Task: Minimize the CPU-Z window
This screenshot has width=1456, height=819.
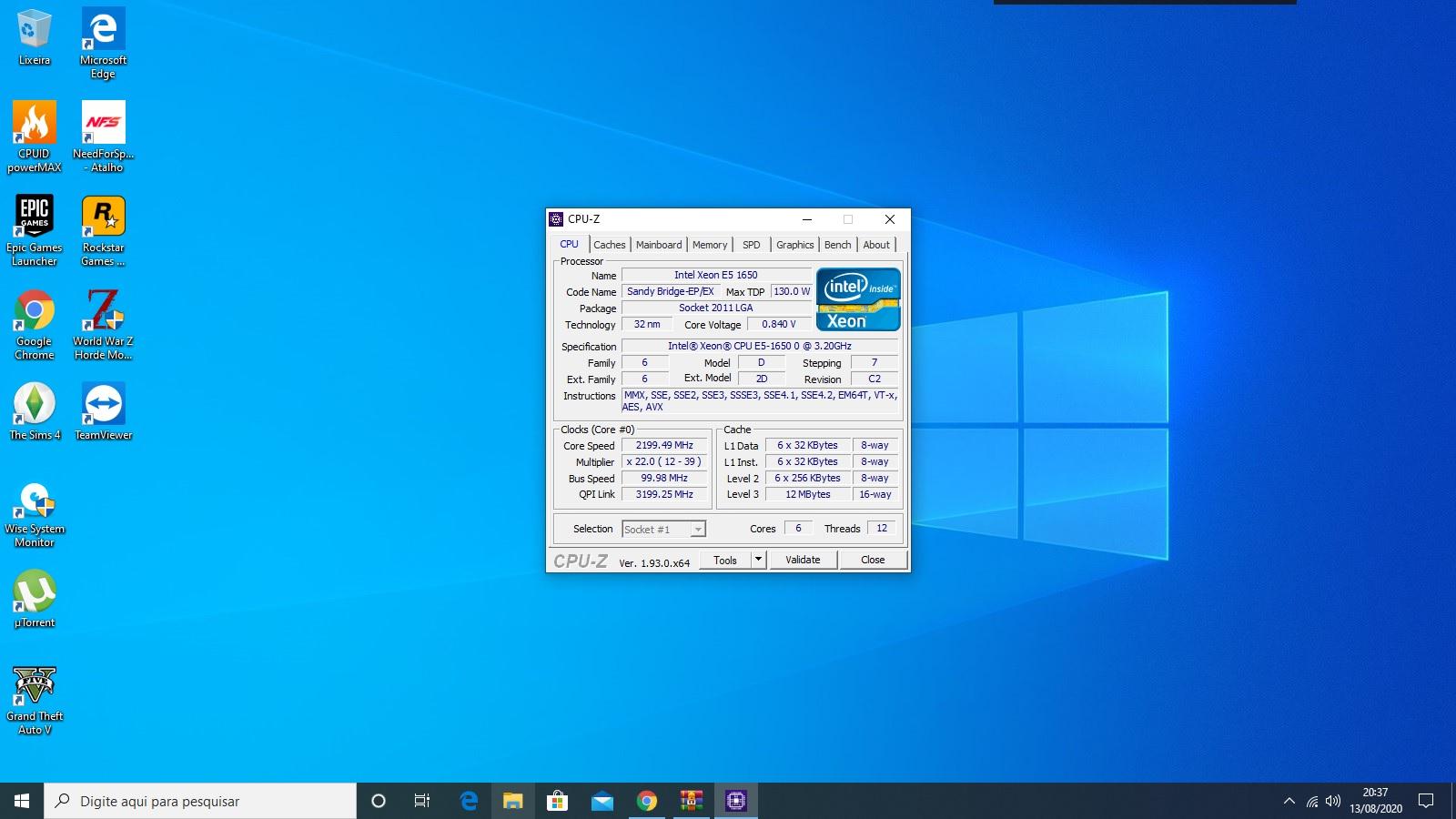Action: pos(806,219)
